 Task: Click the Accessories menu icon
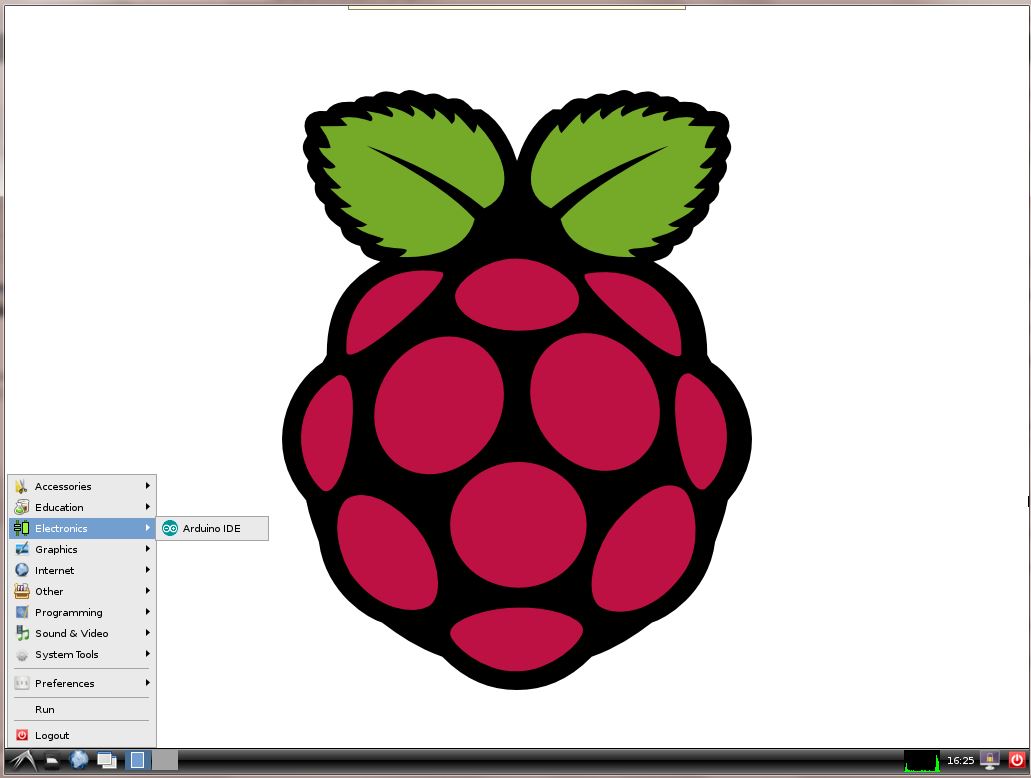pos(22,486)
